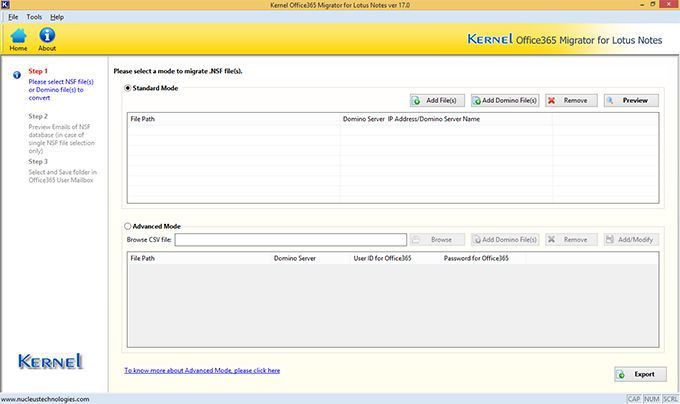Click the NUM status bar indicator

(651, 399)
